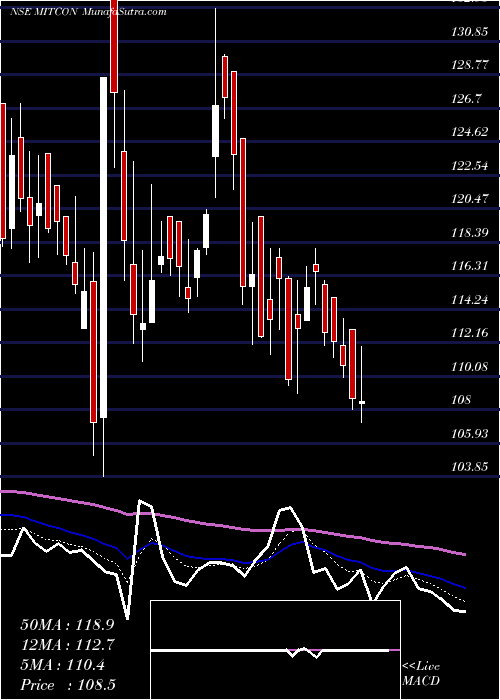
Task: Click the 126.7 price axis label
Action: 466,99
